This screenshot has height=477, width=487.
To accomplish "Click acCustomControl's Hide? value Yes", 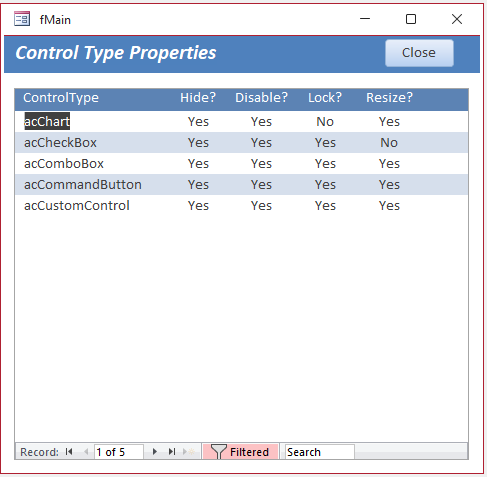I will tap(198, 206).
